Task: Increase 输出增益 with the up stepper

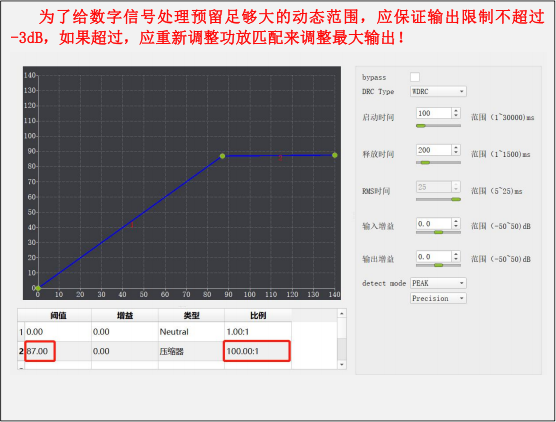Action: [456, 254]
